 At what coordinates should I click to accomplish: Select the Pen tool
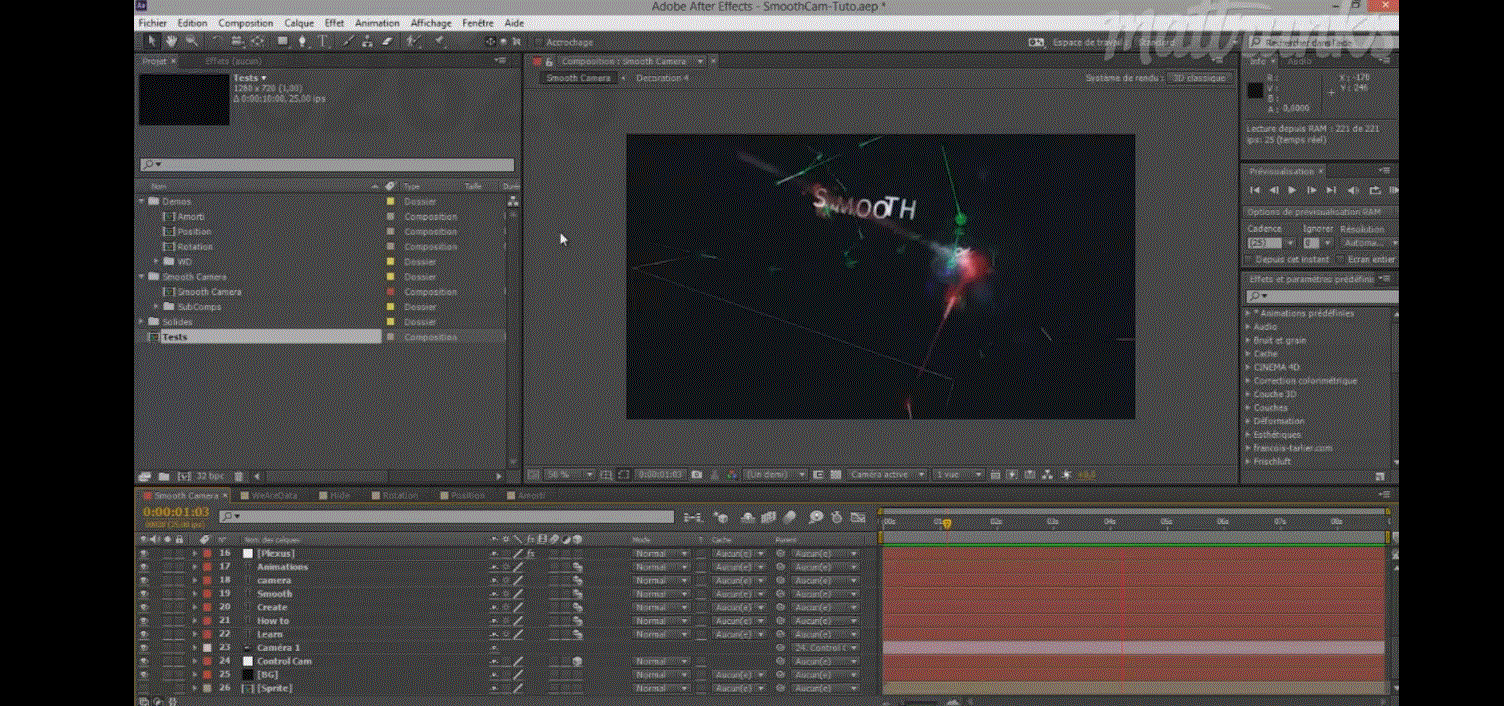[x=303, y=42]
